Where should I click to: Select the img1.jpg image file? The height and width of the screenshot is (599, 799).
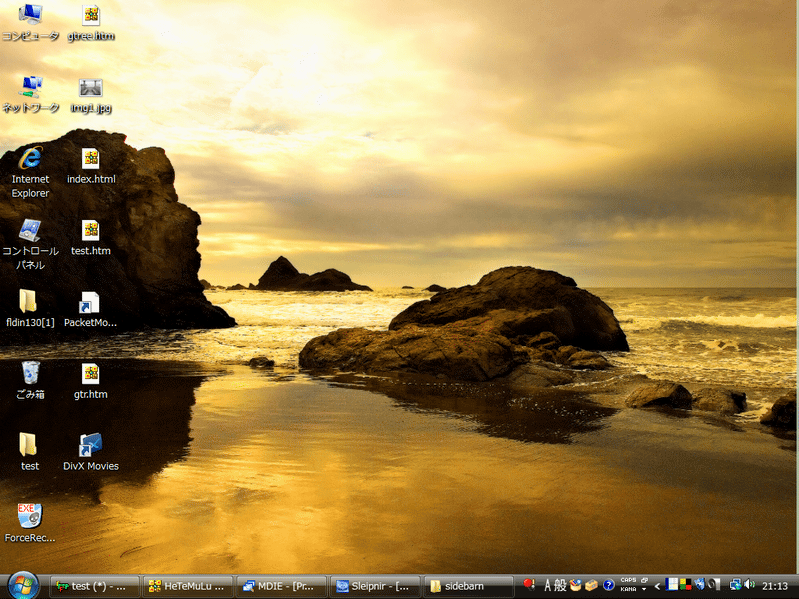91,88
